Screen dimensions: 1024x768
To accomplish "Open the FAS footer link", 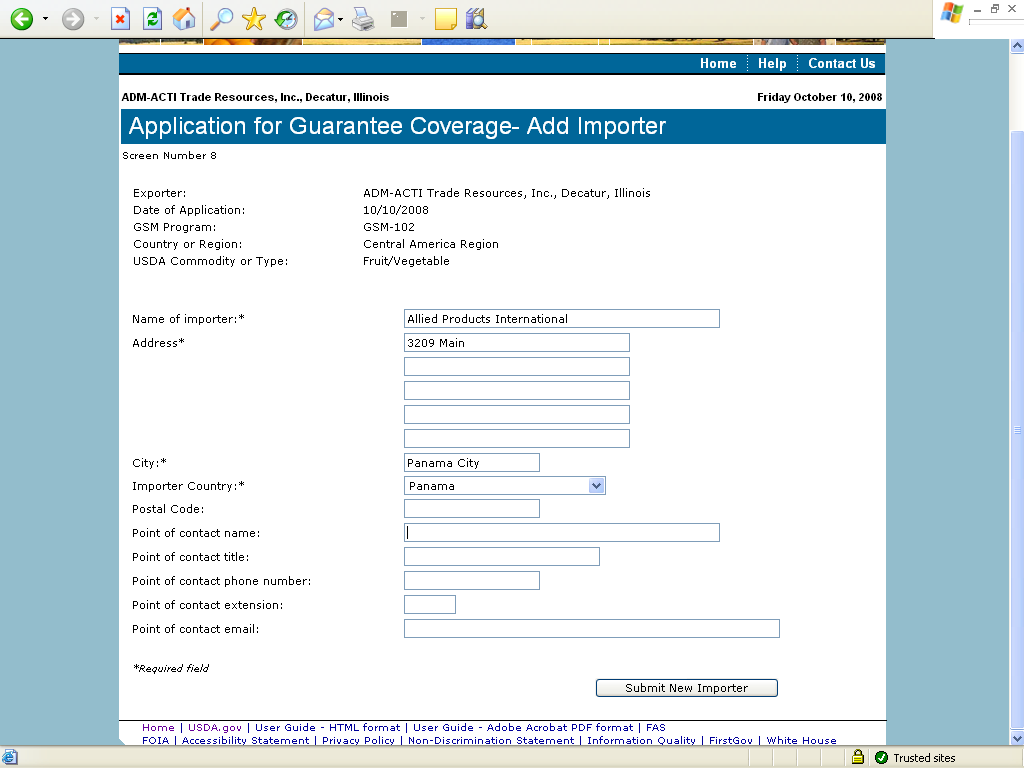I will click(656, 728).
